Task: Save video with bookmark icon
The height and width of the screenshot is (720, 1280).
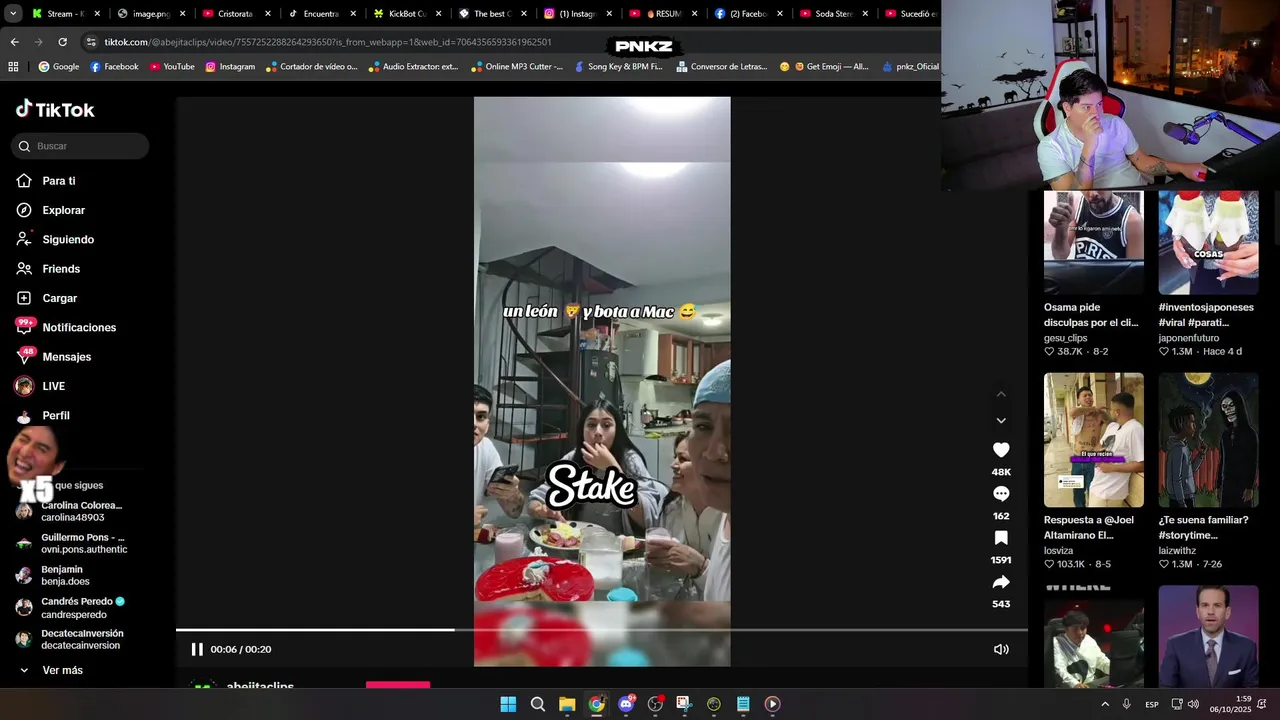Action: point(1001,538)
